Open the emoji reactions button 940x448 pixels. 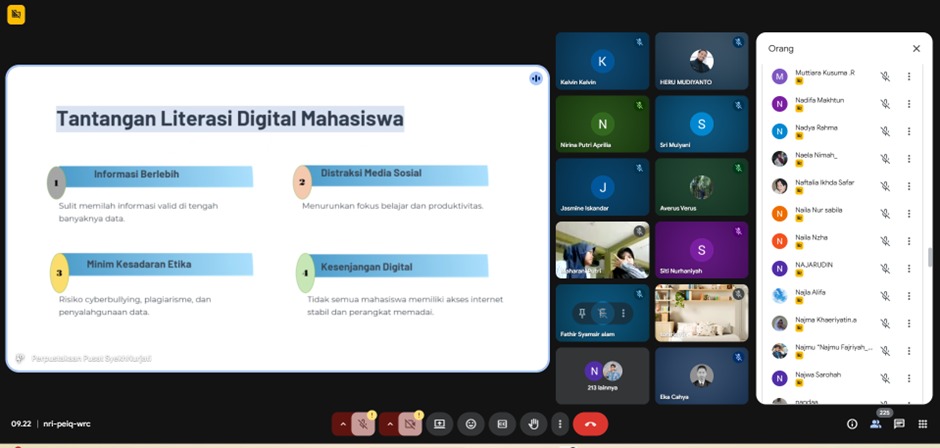click(x=471, y=424)
